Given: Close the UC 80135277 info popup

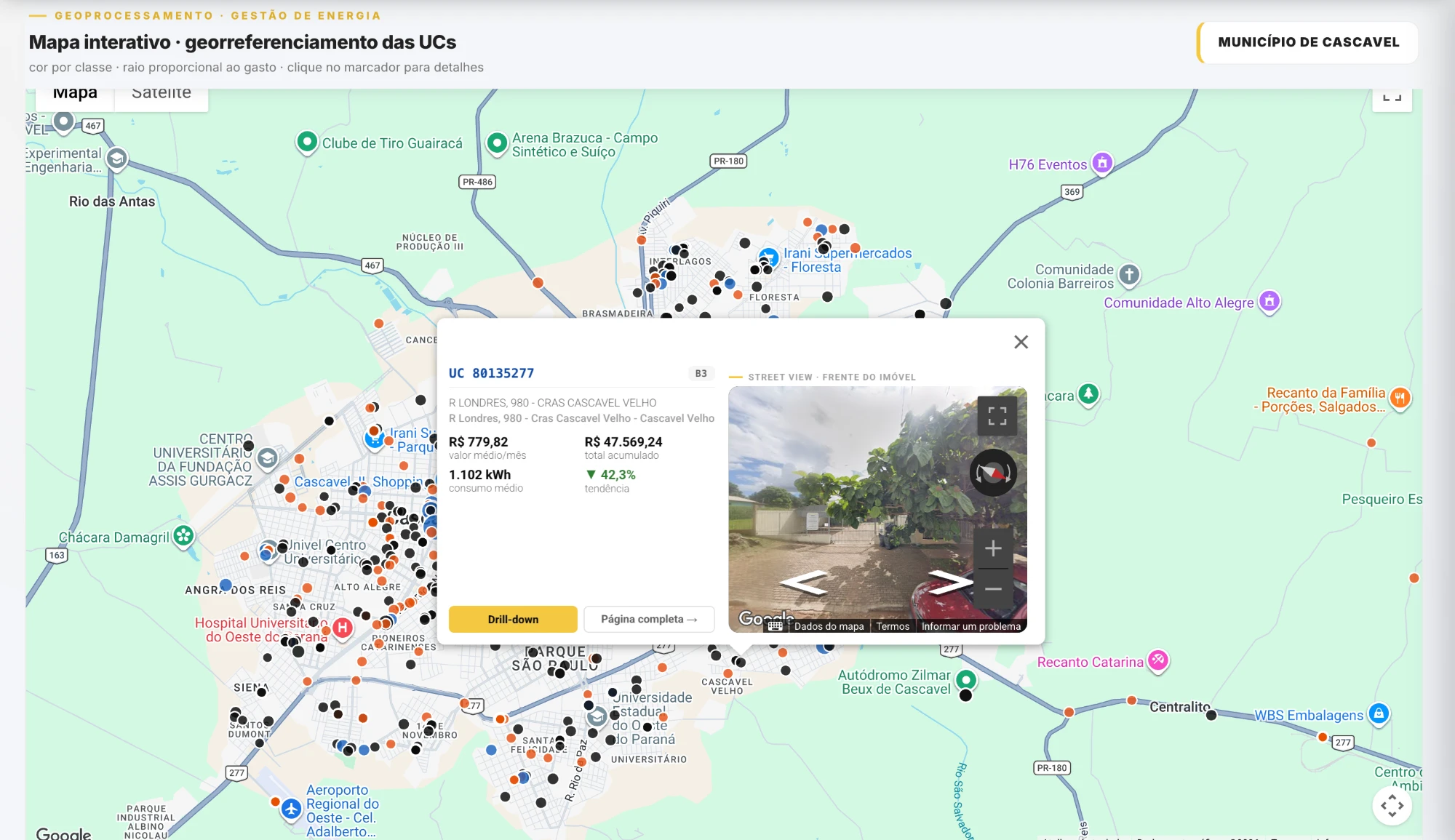Looking at the screenshot, I should pos(1021,342).
